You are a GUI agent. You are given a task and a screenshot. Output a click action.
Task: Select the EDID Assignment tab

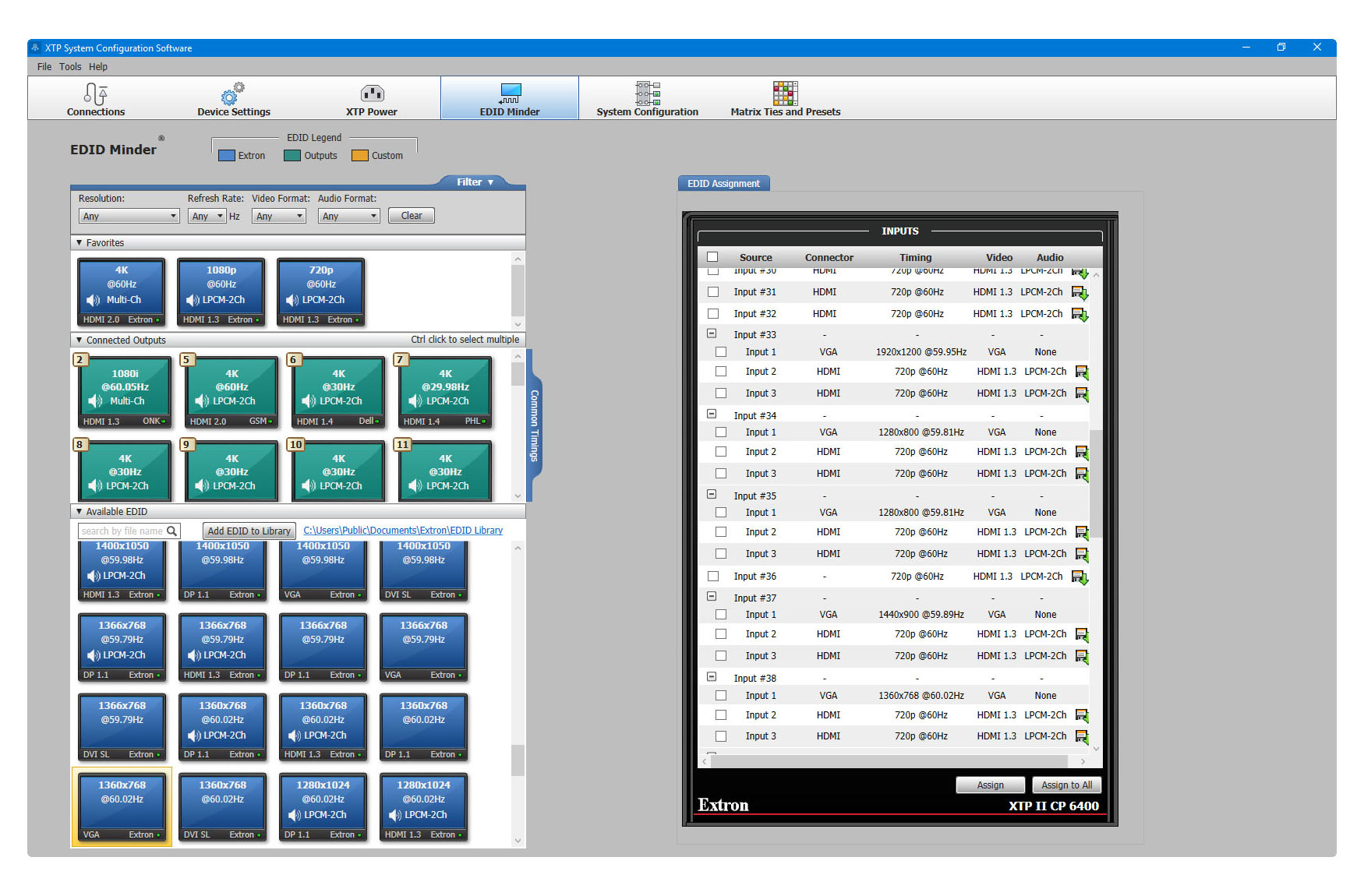(723, 184)
